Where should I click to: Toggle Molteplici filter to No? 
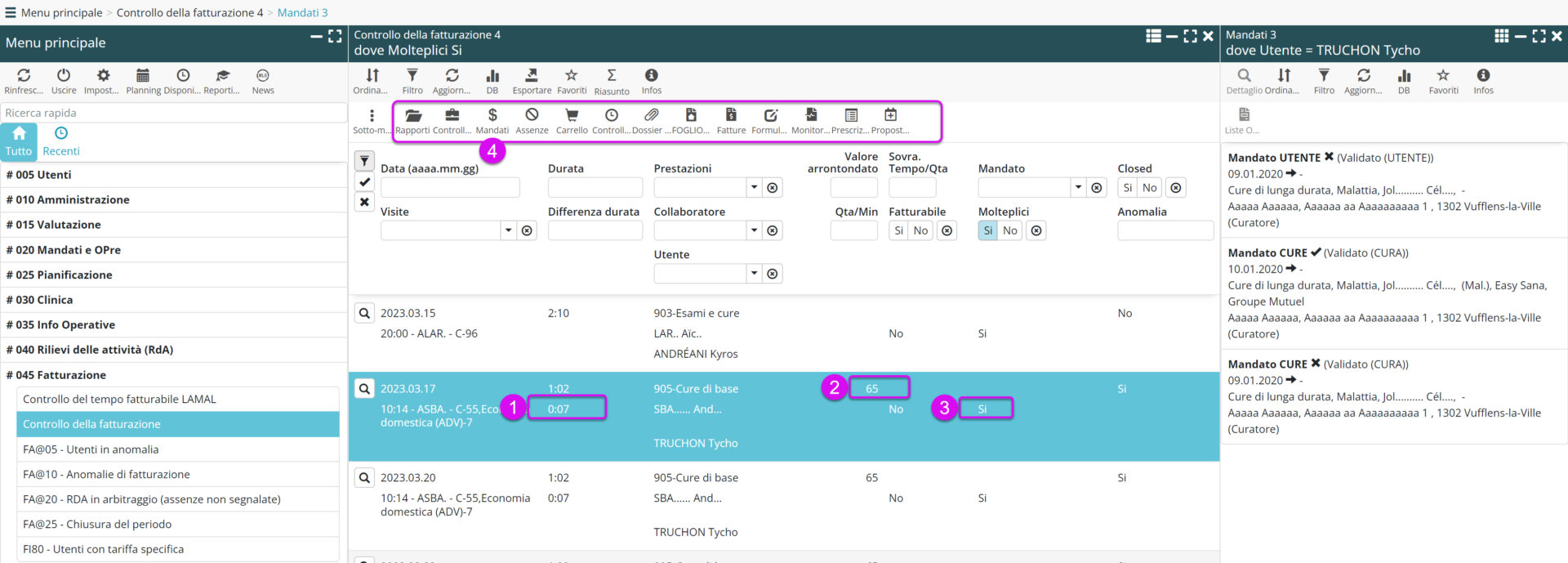[1010, 231]
